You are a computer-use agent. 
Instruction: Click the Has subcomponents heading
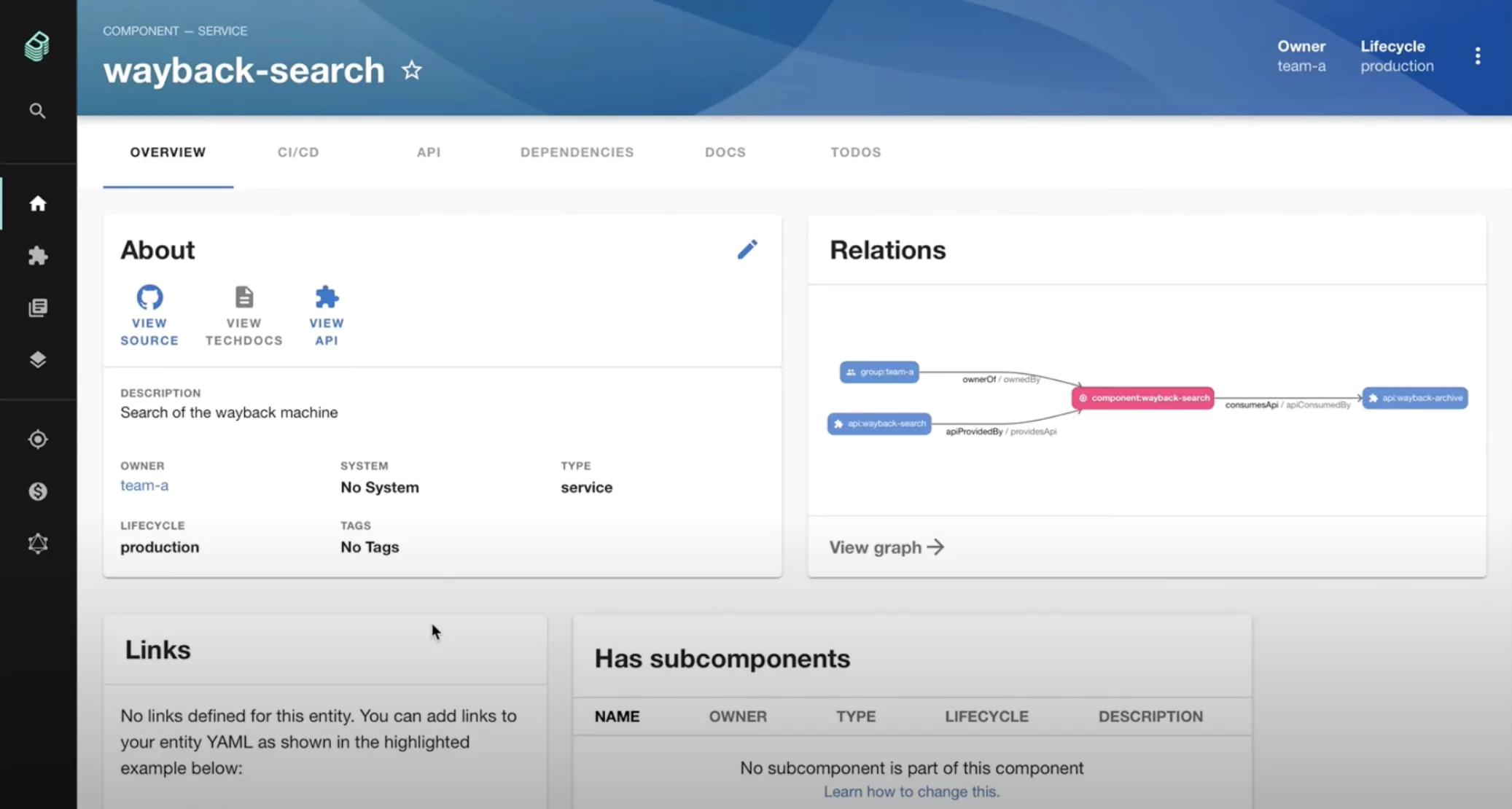(x=722, y=658)
